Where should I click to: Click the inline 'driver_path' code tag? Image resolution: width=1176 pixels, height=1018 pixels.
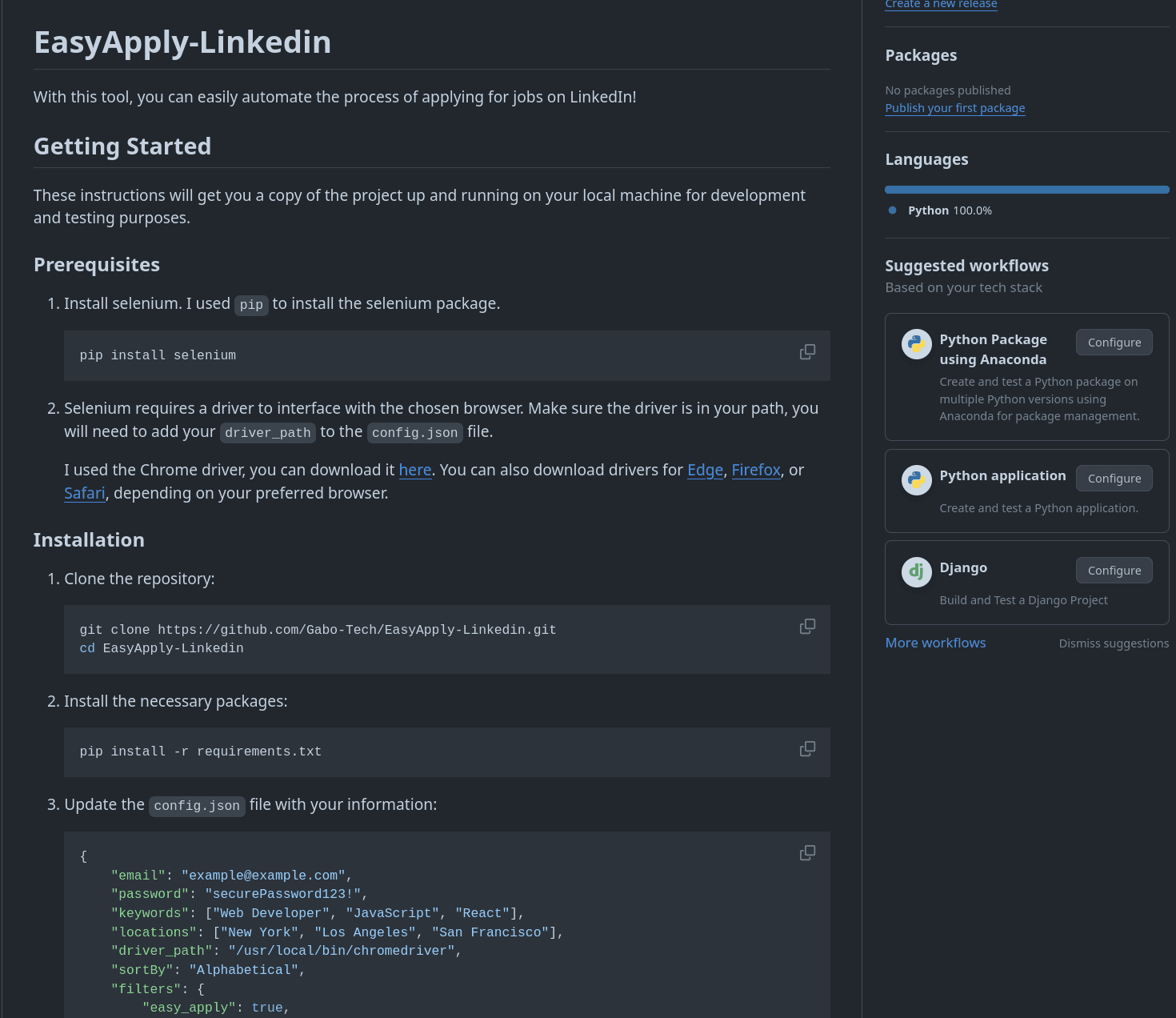point(268,433)
